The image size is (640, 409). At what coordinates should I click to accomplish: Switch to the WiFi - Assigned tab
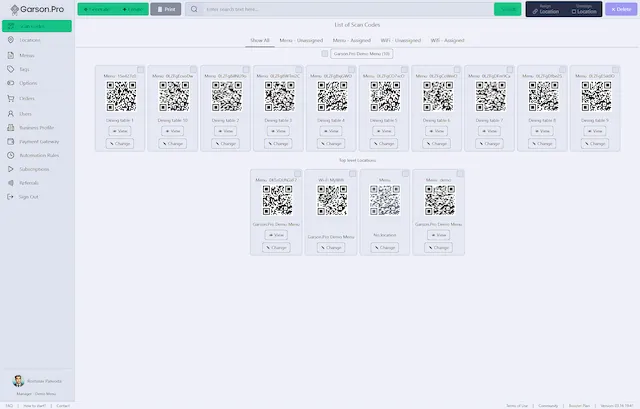pyautogui.click(x=448, y=40)
